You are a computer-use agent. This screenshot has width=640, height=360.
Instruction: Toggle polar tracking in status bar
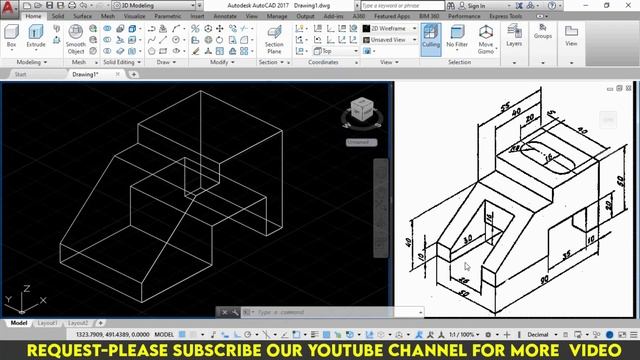pos(247,334)
